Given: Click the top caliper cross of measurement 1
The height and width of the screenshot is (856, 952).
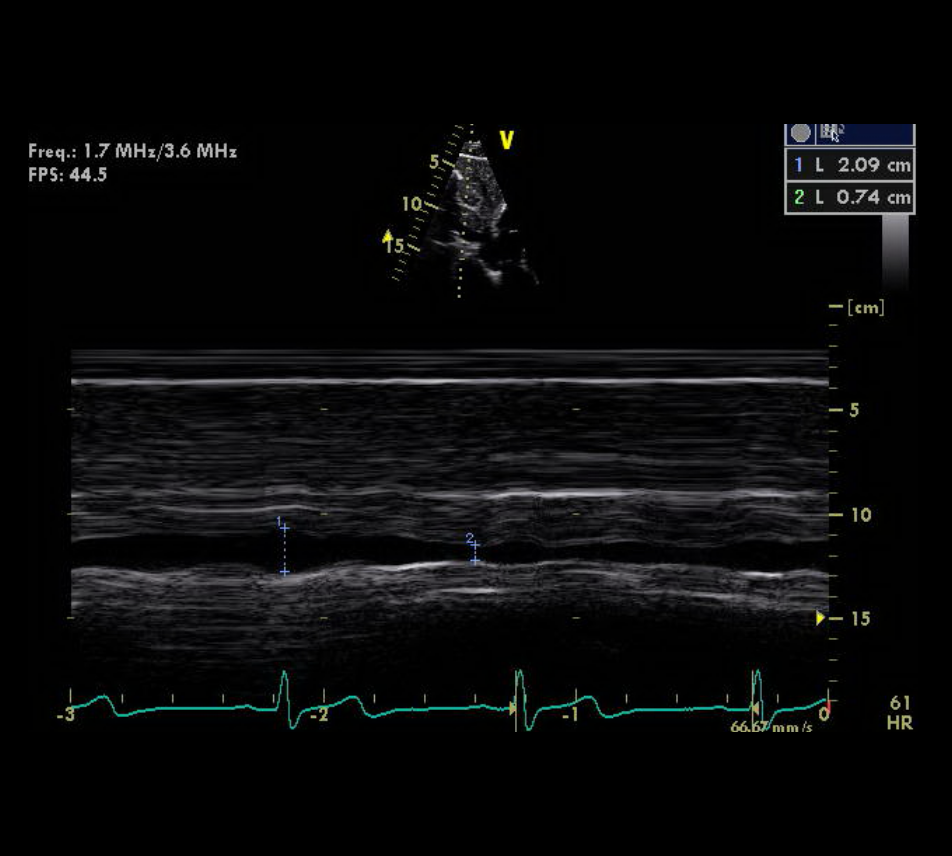Looking at the screenshot, I should pos(284,527).
